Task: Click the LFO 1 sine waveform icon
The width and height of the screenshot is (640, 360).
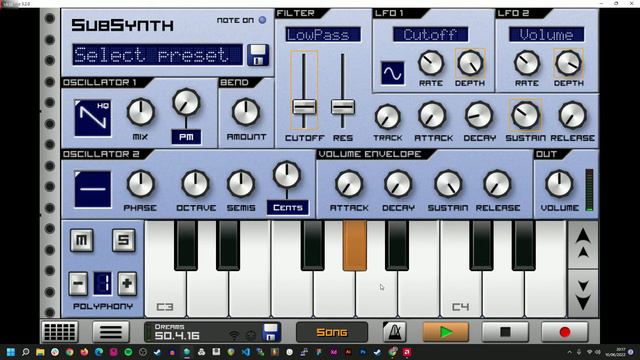Action: (x=393, y=73)
